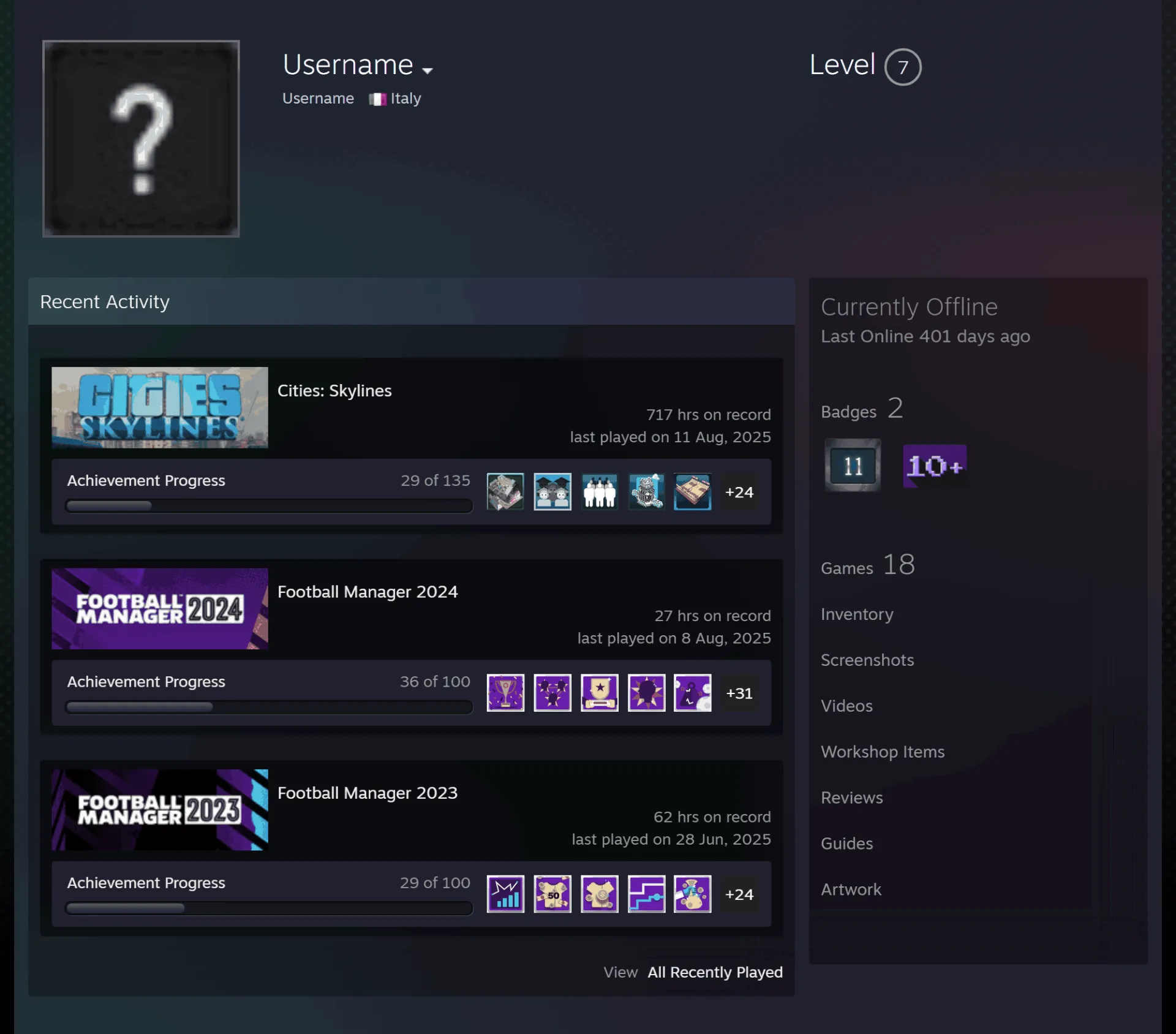Click Football Manager 2024 star certificate achievement icon
Image resolution: width=1176 pixels, height=1034 pixels.
tap(599, 693)
